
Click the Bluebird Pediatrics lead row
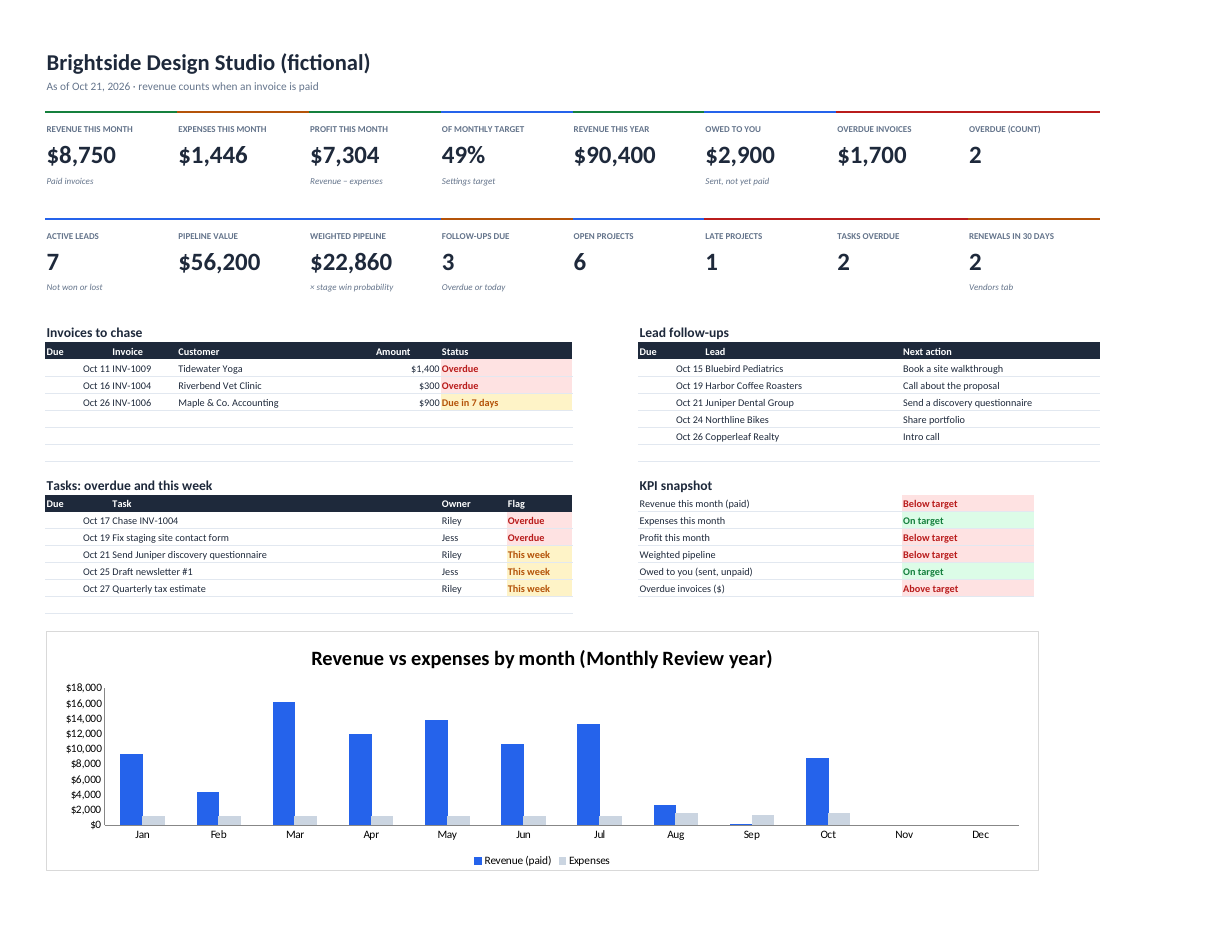[869, 369]
